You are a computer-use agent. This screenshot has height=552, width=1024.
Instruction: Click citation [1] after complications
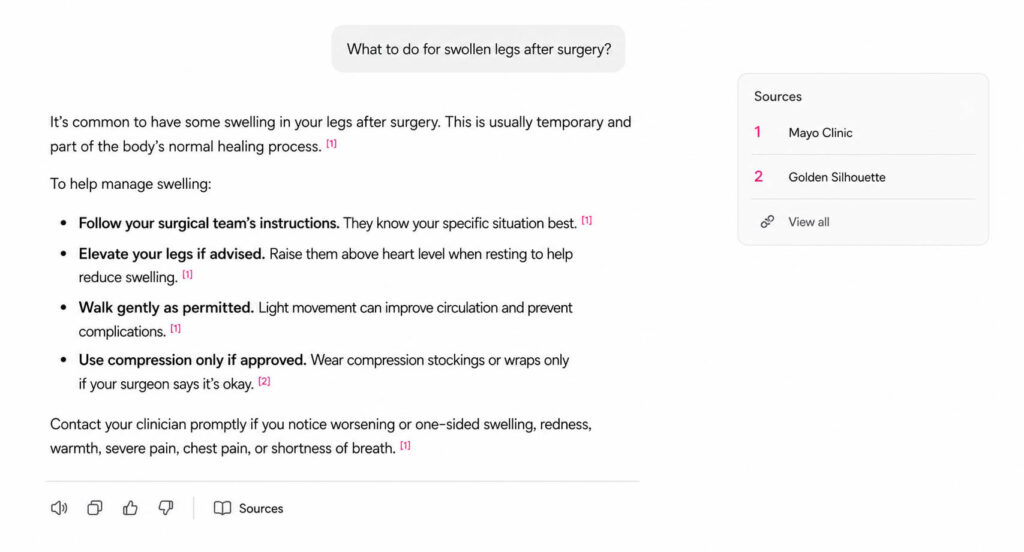coord(176,329)
